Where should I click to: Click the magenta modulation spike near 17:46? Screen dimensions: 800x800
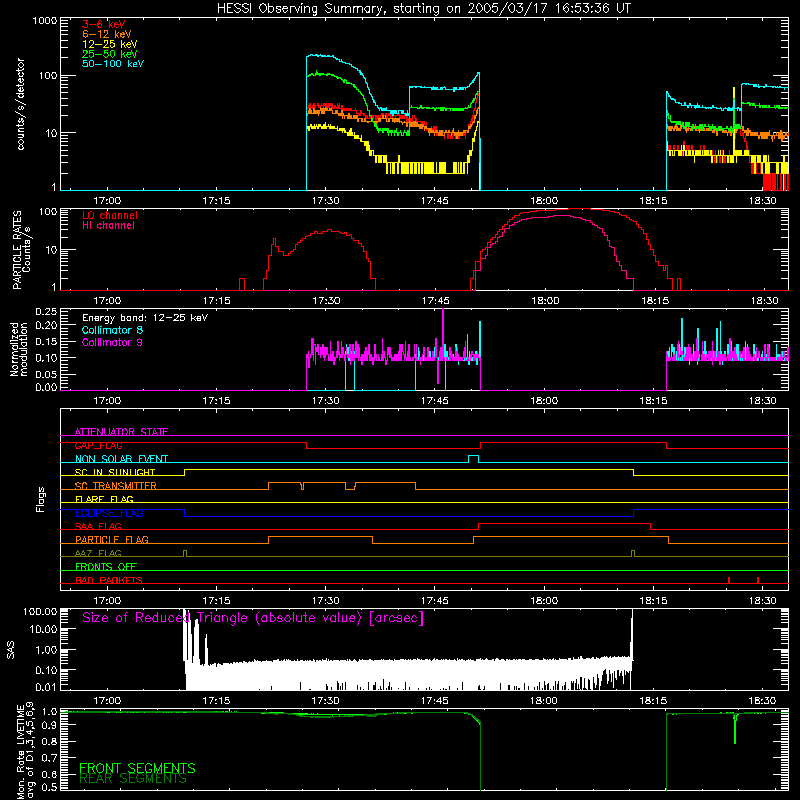coord(443,334)
